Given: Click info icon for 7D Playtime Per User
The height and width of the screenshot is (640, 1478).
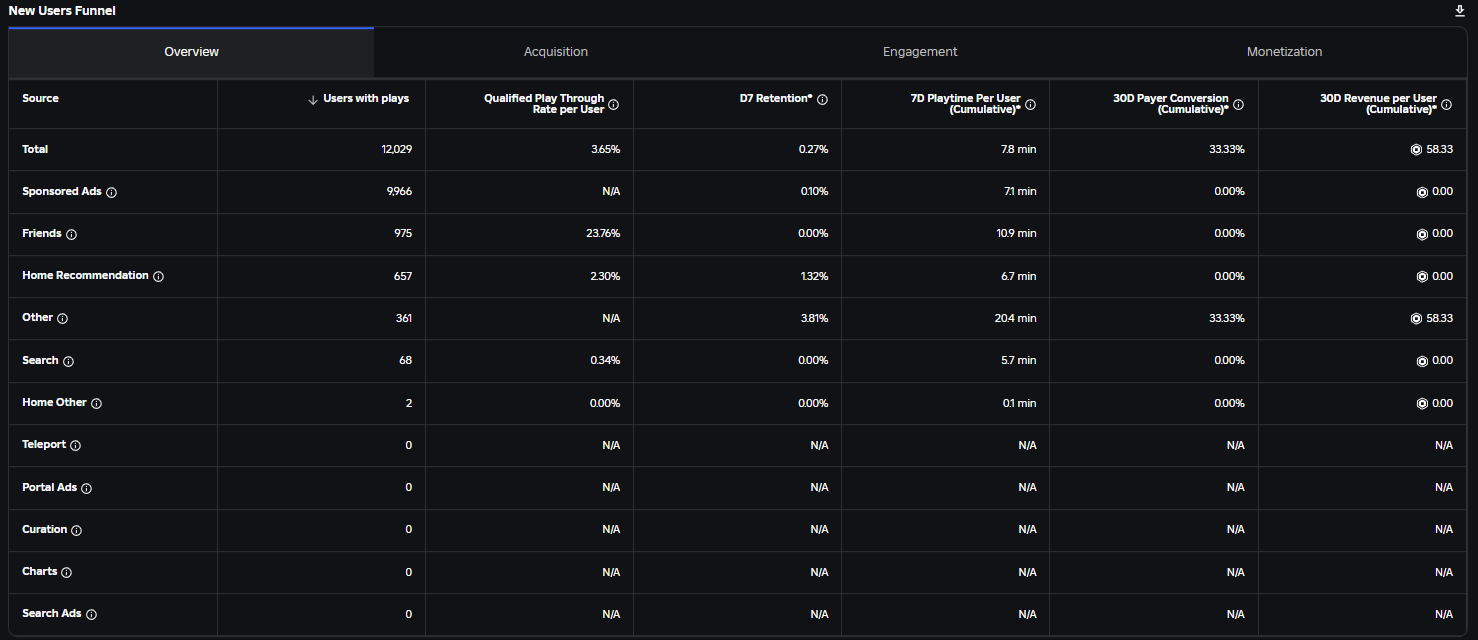Looking at the screenshot, I should 1030,104.
